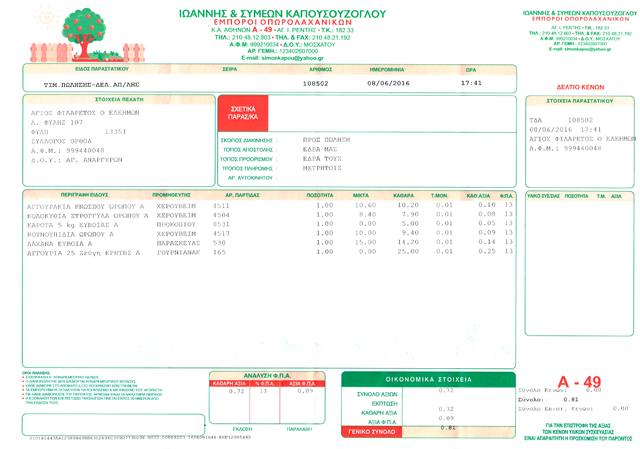Select the ΣΚΟΠΟΣ ΔΙΑΚΙΝΗΣΗΣ label
Viewport: 640px width, 449px height.
click(x=247, y=140)
